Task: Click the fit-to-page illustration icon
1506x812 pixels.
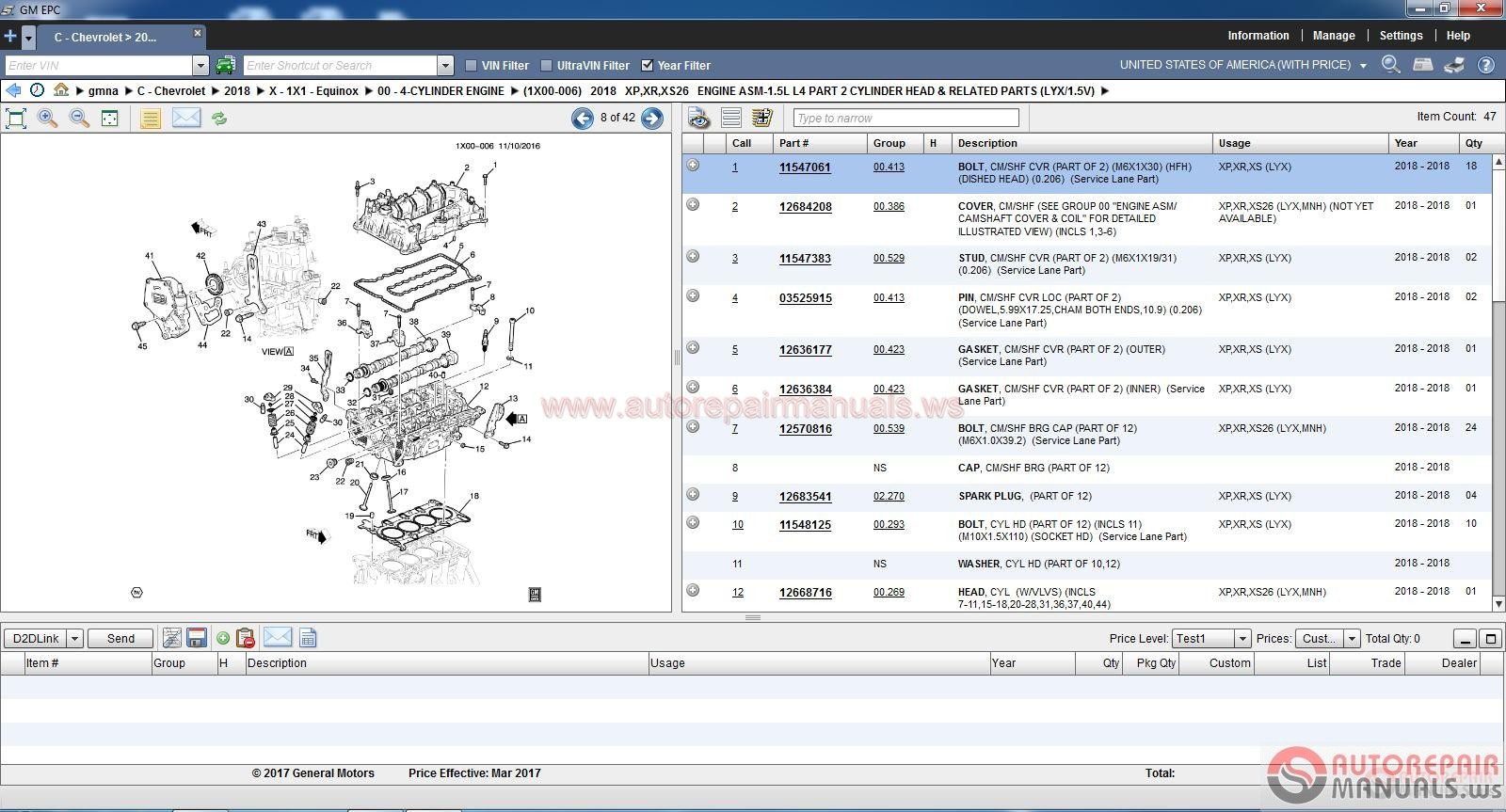Action: point(110,119)
